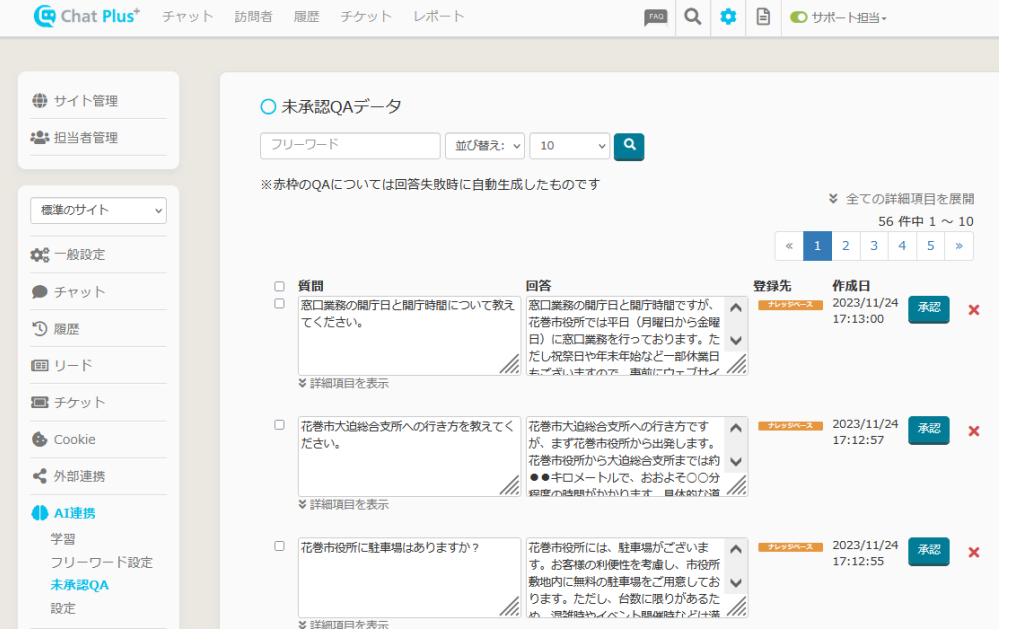Open the 標準のサイト site selector
The height and width of the screenshot is (632, 1012).
click(x=99, y=210)
